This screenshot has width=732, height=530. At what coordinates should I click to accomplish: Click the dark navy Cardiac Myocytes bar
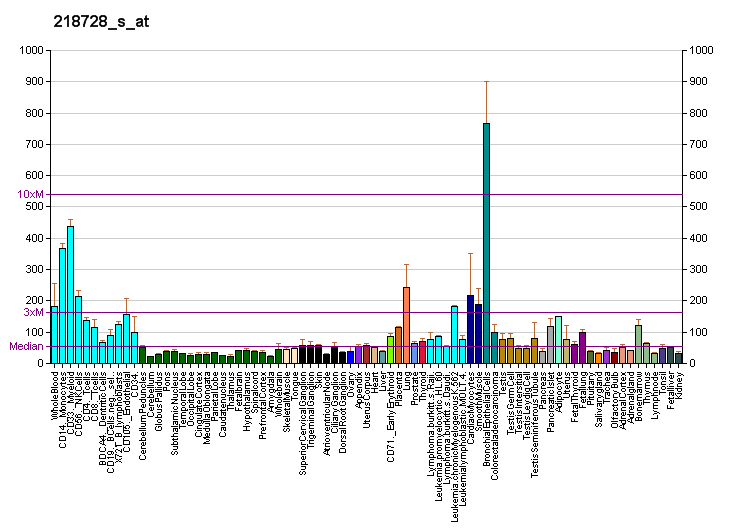tap(470, 329)
